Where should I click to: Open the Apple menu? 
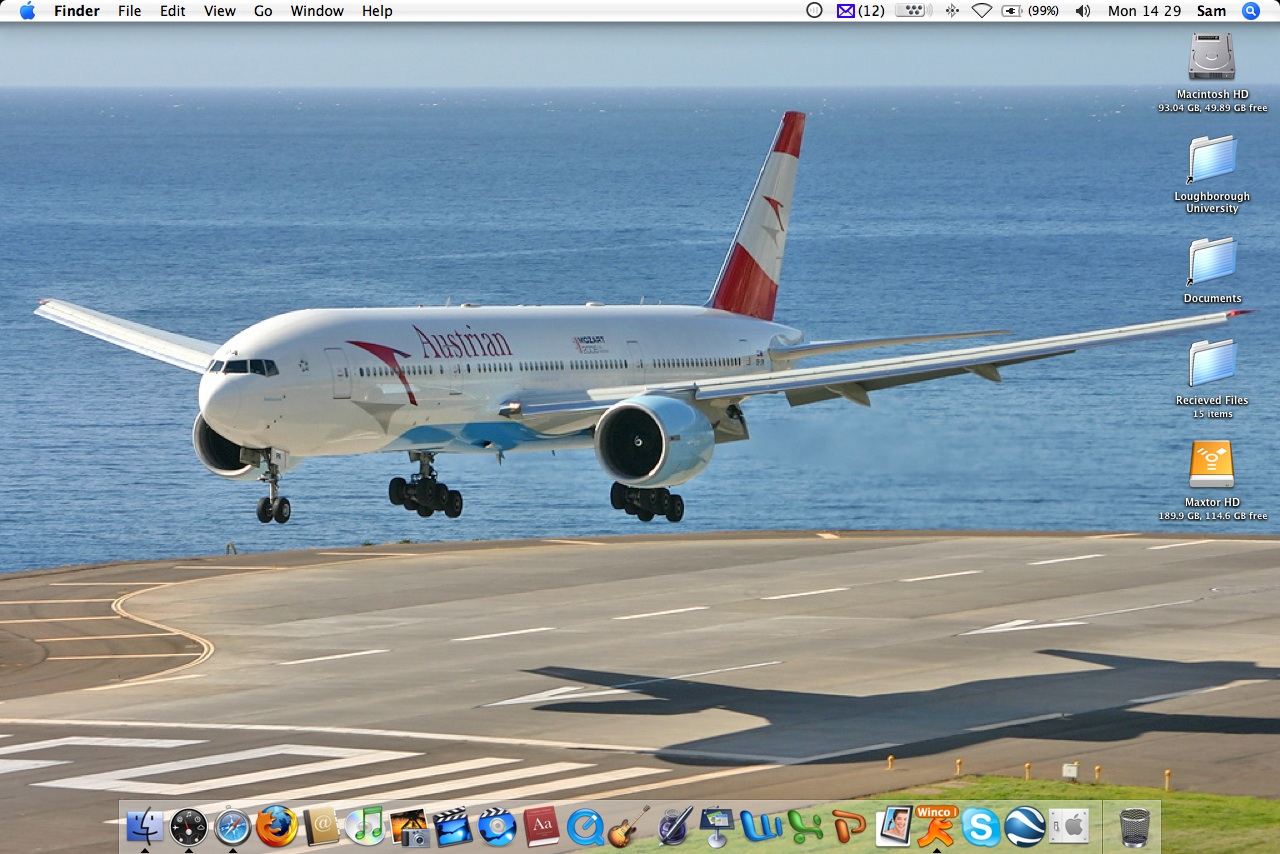point(27,11)
